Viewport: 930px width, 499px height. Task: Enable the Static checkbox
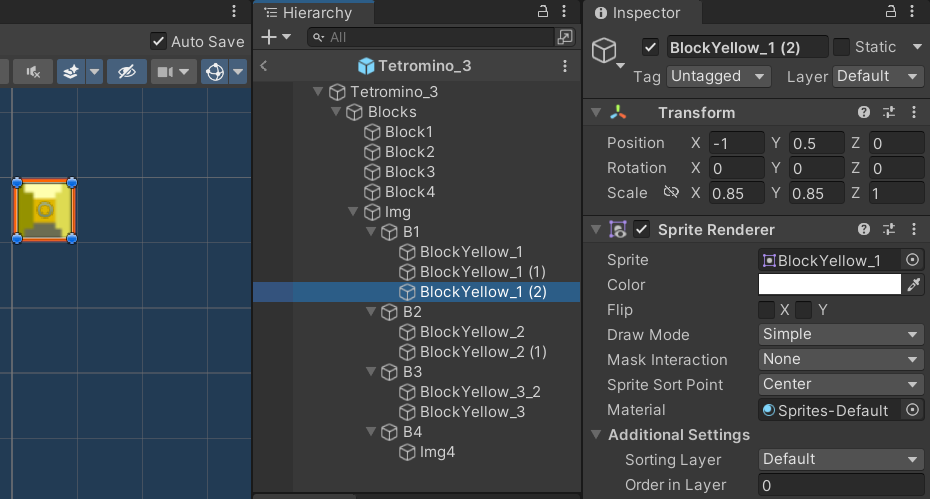[841, 47]
